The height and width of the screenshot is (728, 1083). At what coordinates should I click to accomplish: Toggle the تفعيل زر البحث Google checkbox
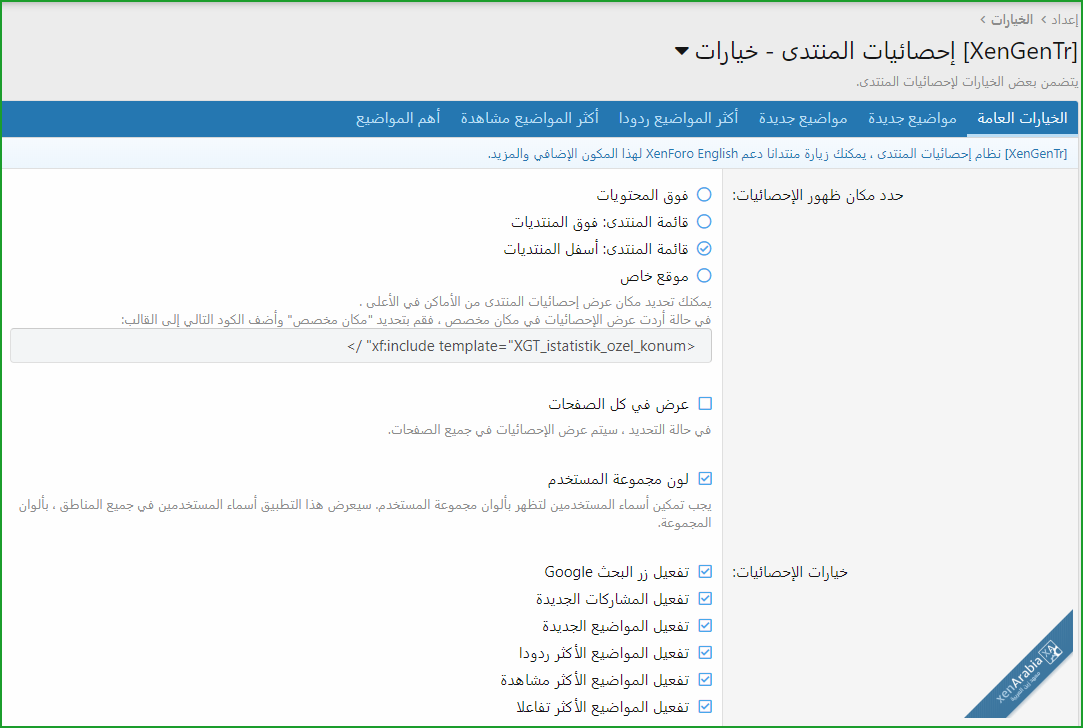(x=705, y=572)
